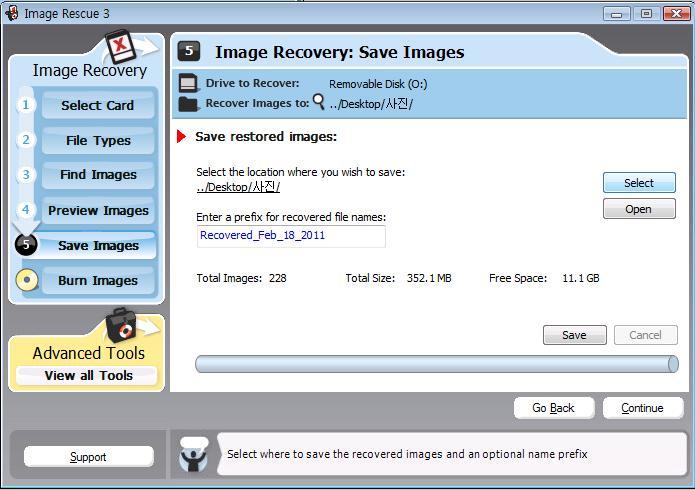Image resolution: width=695 pixels, height=490 pixels.
Task: Click the save progress bar
Action: click(437, 364)
